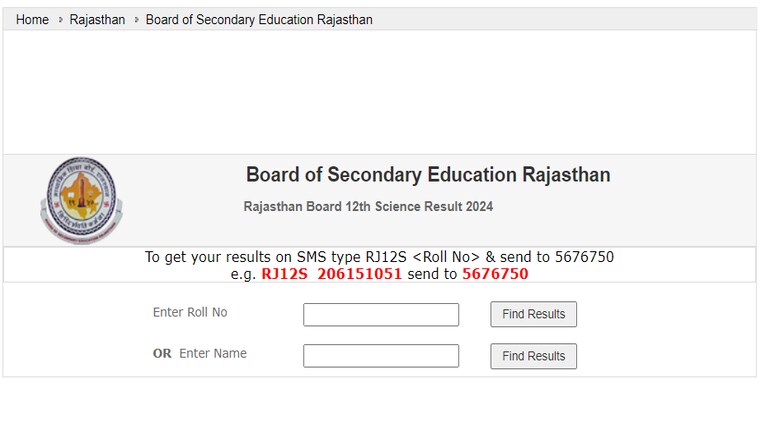Viewport: 770px width, 431px height.
Task: Click the Enter Name label text
Action: (x=213, y=353)
